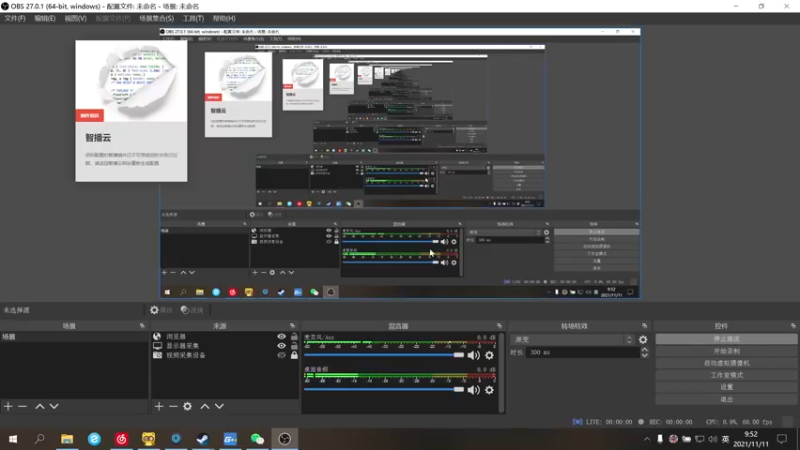Show hidden system tray icons
Screen dimensions: 800x450
647,439
